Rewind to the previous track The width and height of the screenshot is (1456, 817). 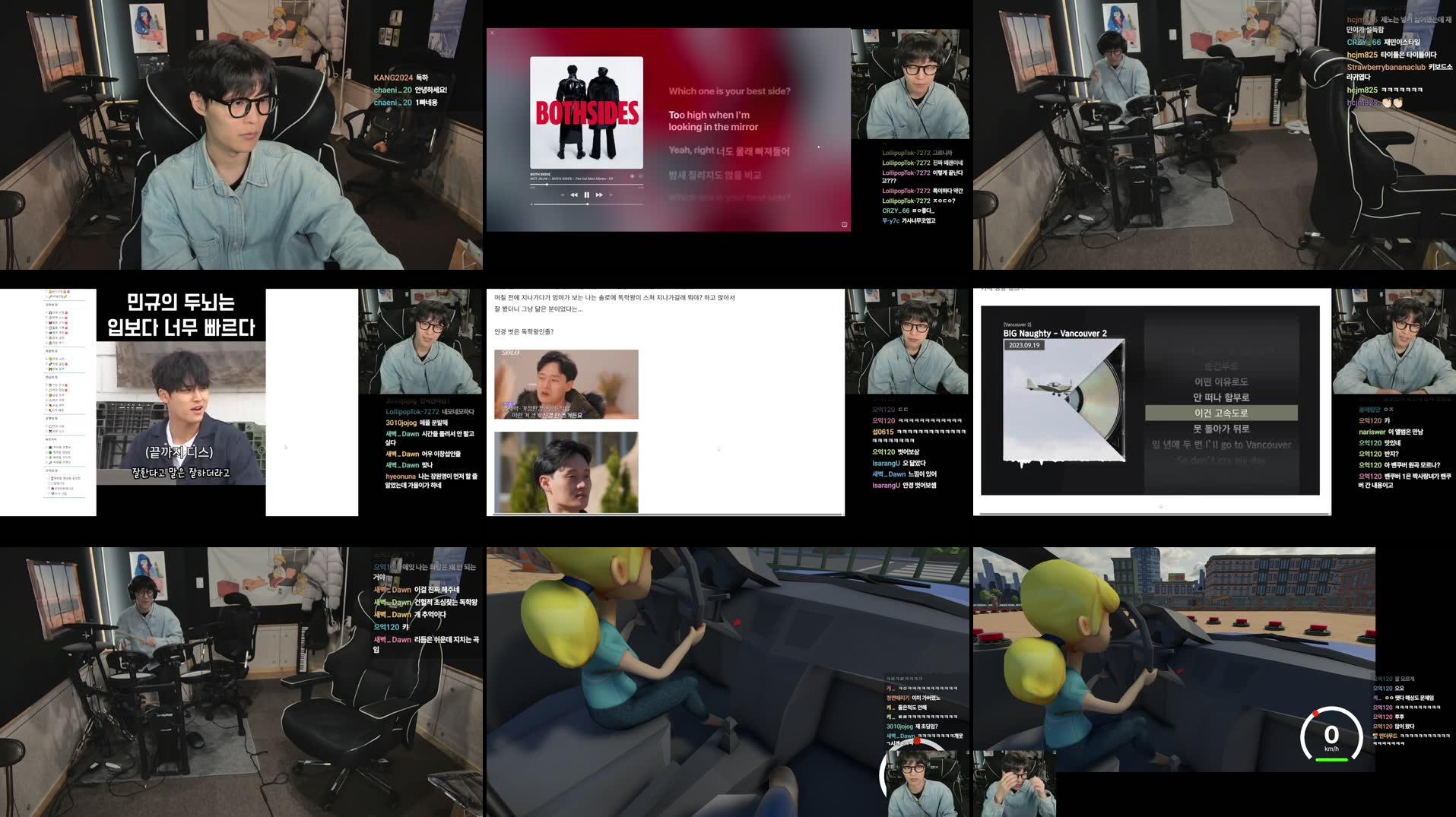(x=573, y=195)
